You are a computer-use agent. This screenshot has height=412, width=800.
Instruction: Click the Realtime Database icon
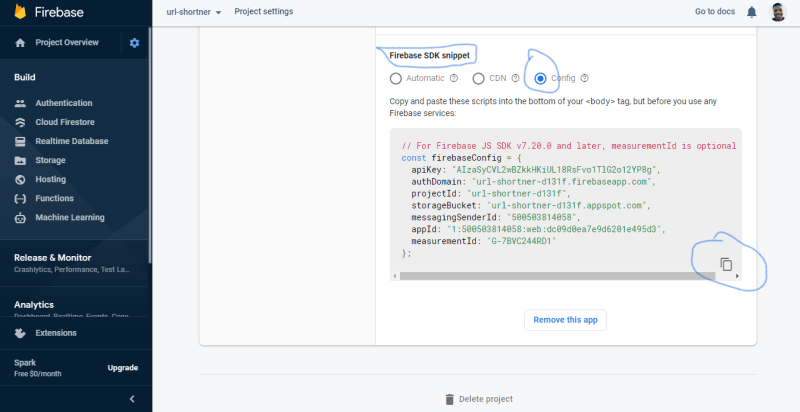click(20, 141)
